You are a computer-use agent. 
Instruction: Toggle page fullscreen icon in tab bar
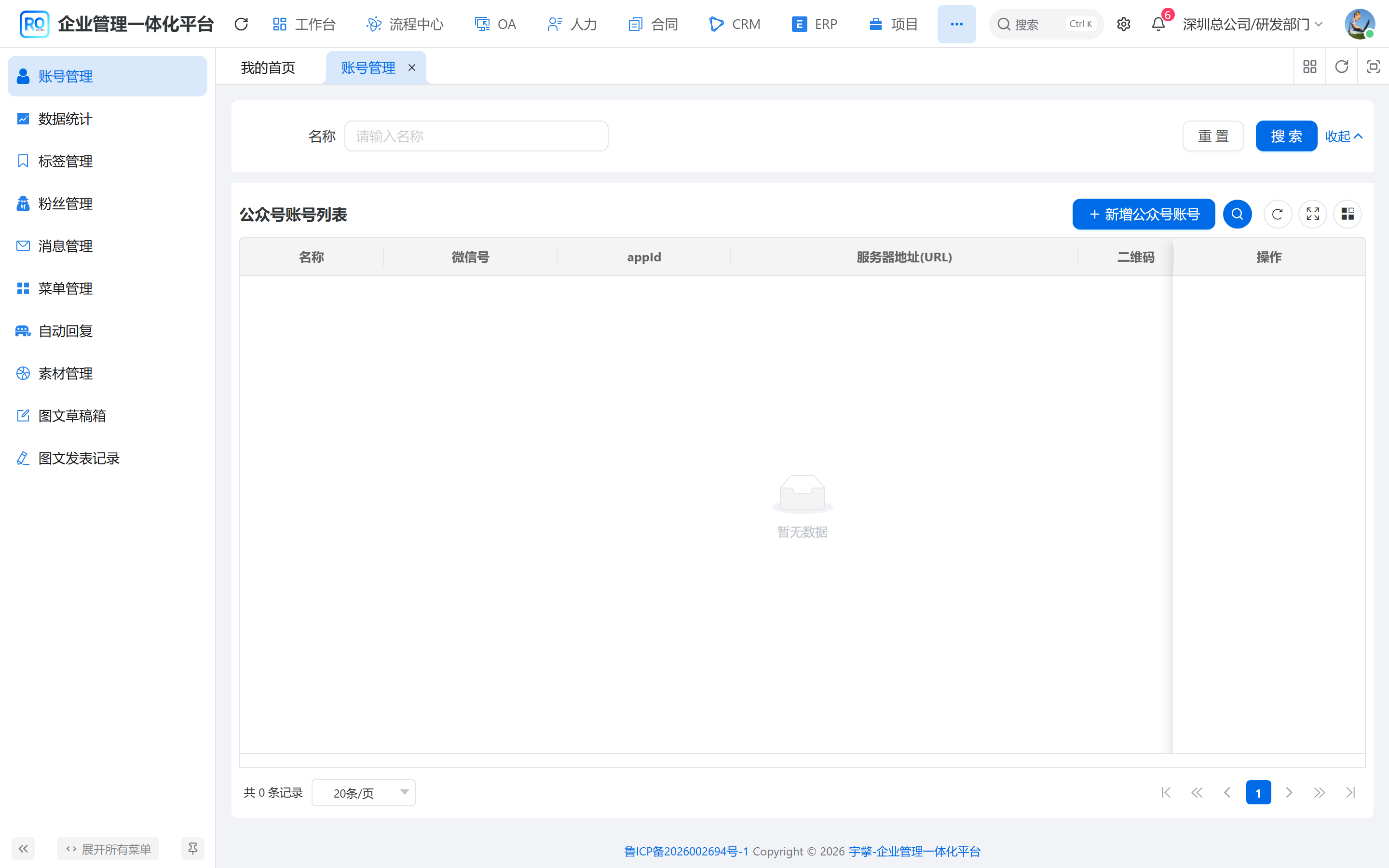click(x=1373, y=67)
